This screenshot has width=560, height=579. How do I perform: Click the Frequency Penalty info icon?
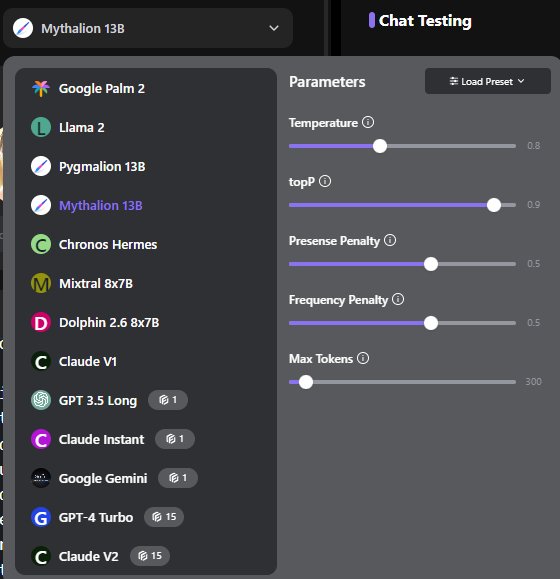click(398, 299)
